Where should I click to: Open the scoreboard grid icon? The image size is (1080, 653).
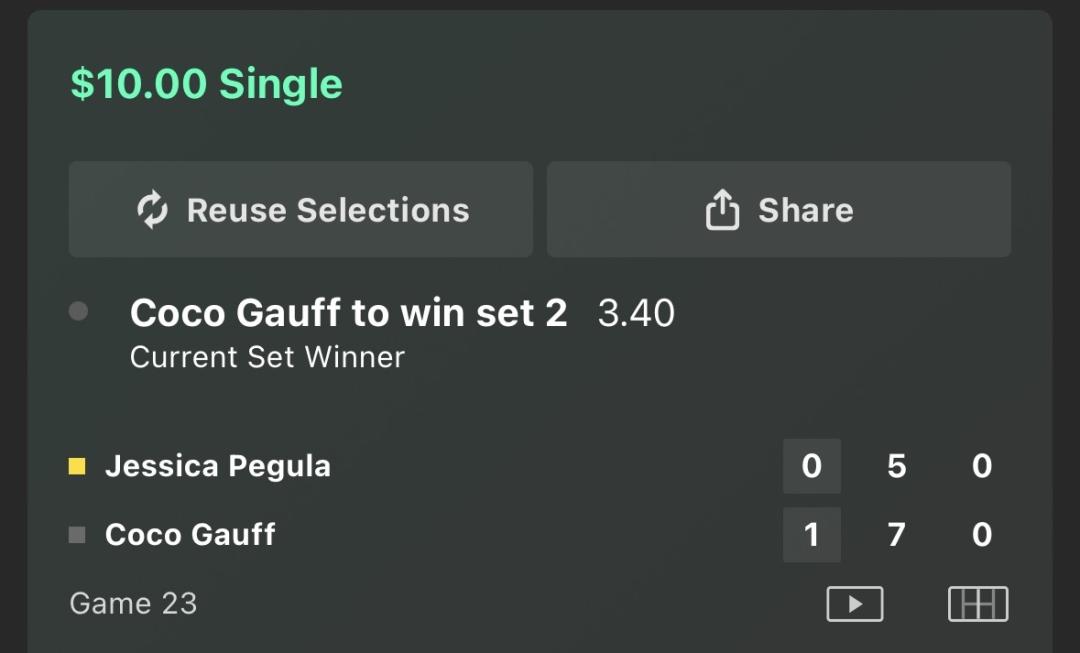tap(977, 604)
